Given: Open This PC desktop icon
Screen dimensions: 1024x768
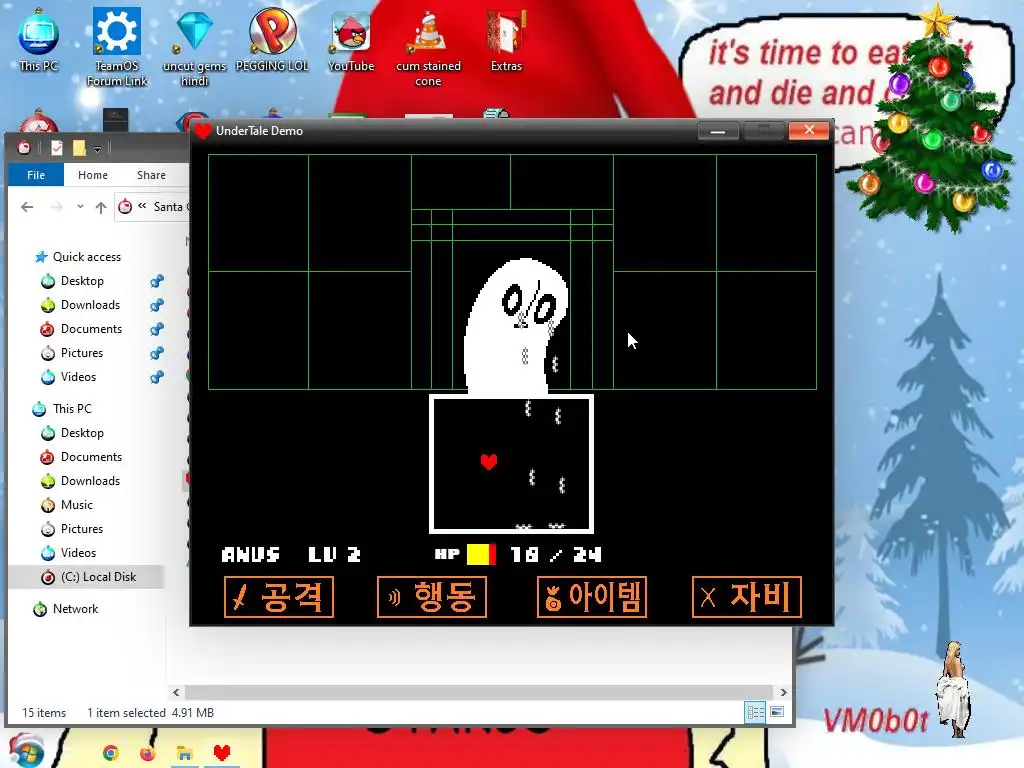Looking at the screenshot, I should click(x=38, y=40).
